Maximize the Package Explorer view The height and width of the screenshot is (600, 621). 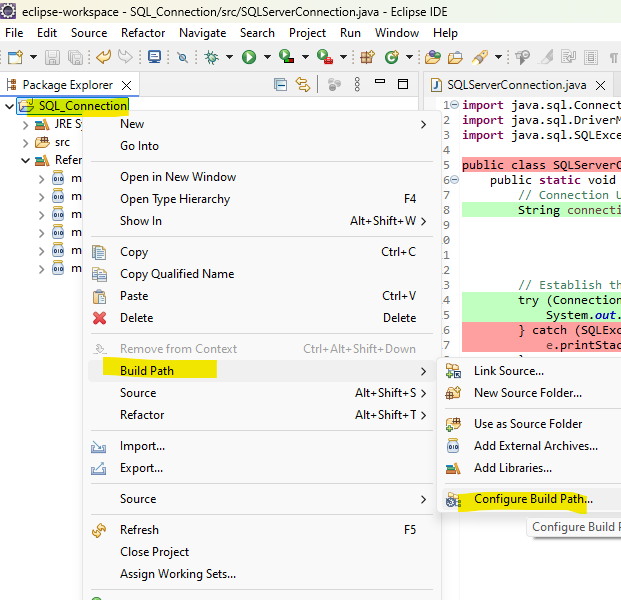[403, 84]
